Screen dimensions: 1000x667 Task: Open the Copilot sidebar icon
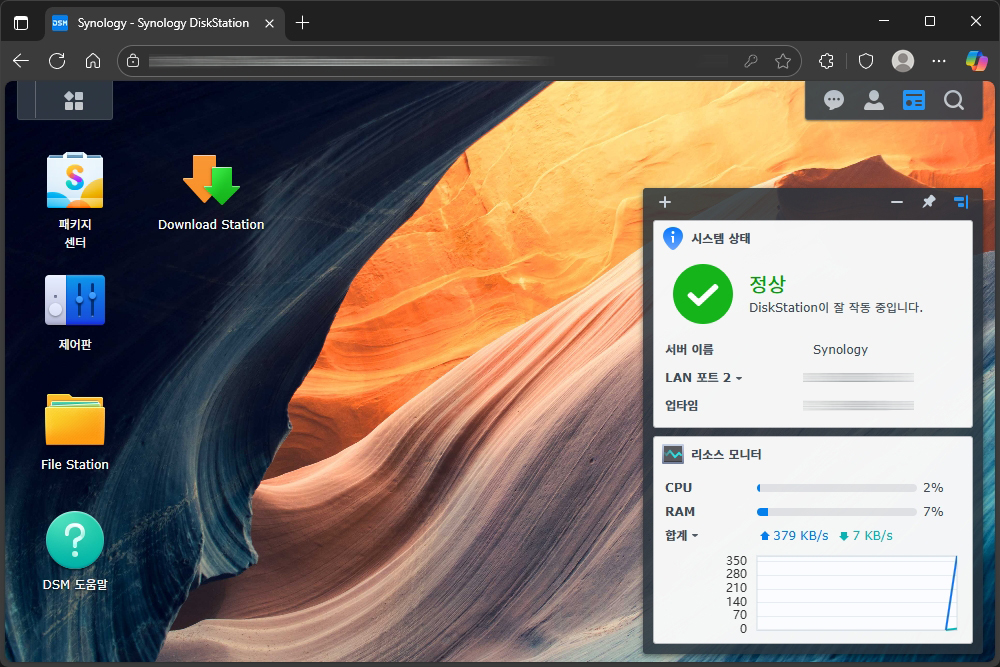976,61
